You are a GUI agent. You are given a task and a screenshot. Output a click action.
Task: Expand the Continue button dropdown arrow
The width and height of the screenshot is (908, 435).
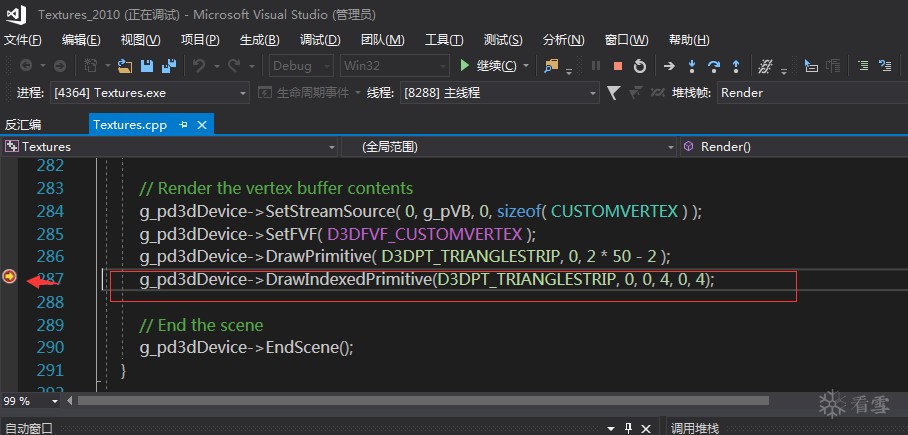[526, 66]
